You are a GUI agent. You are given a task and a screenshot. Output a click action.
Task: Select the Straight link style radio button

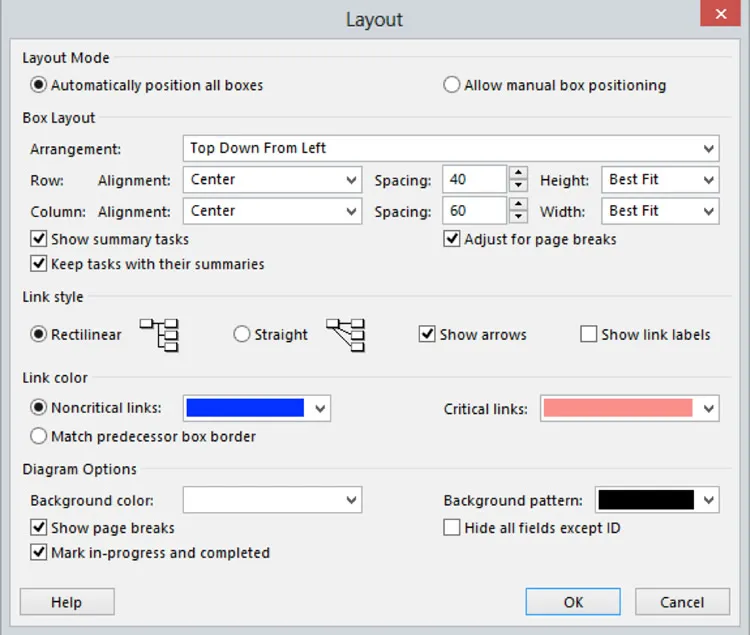(x=242, y=335)
